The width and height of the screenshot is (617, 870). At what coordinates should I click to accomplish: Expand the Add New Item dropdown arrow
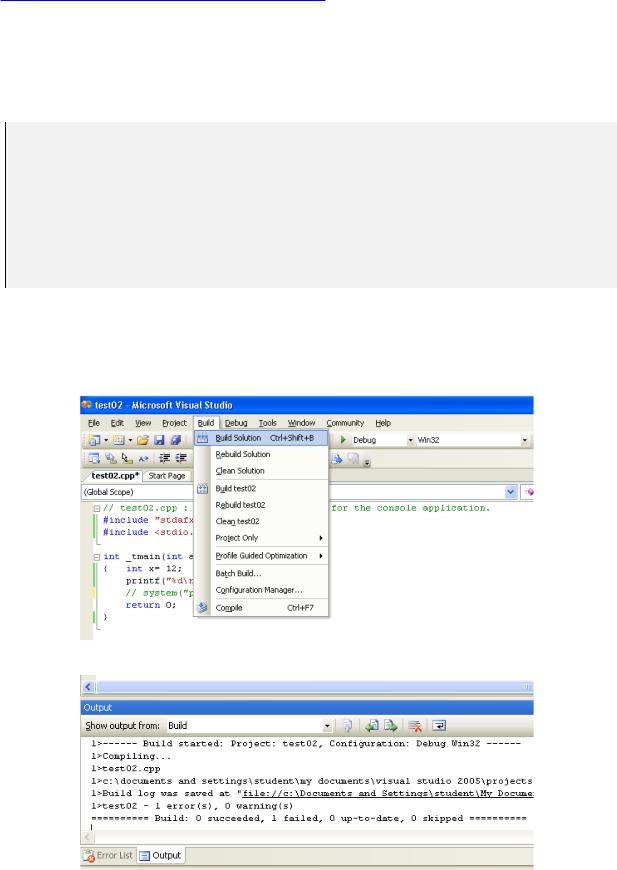coord(130,440)
